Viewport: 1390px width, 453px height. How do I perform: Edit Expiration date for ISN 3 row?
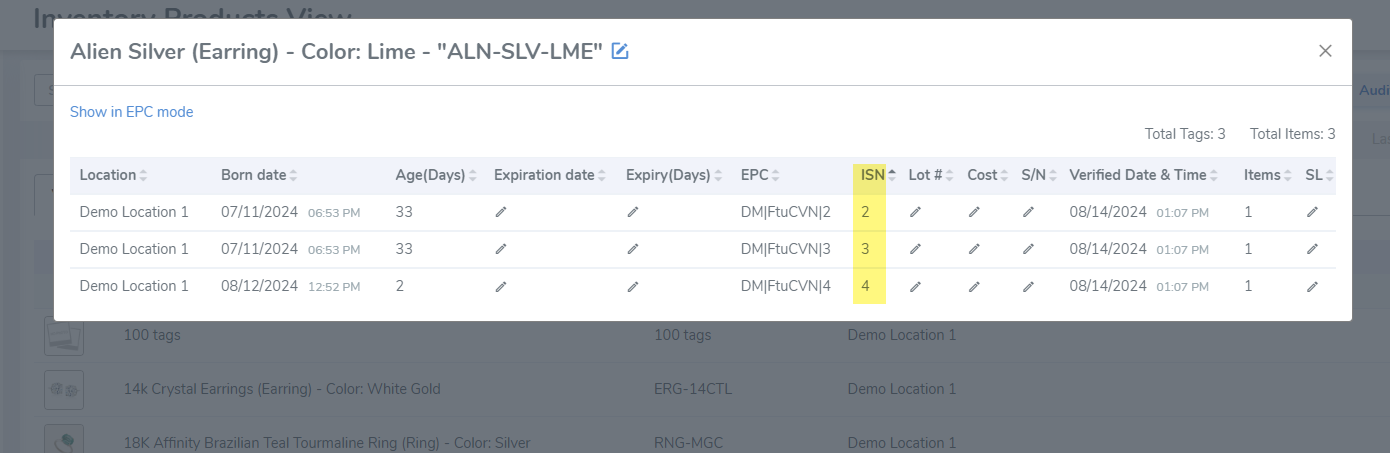pos(501,249)
